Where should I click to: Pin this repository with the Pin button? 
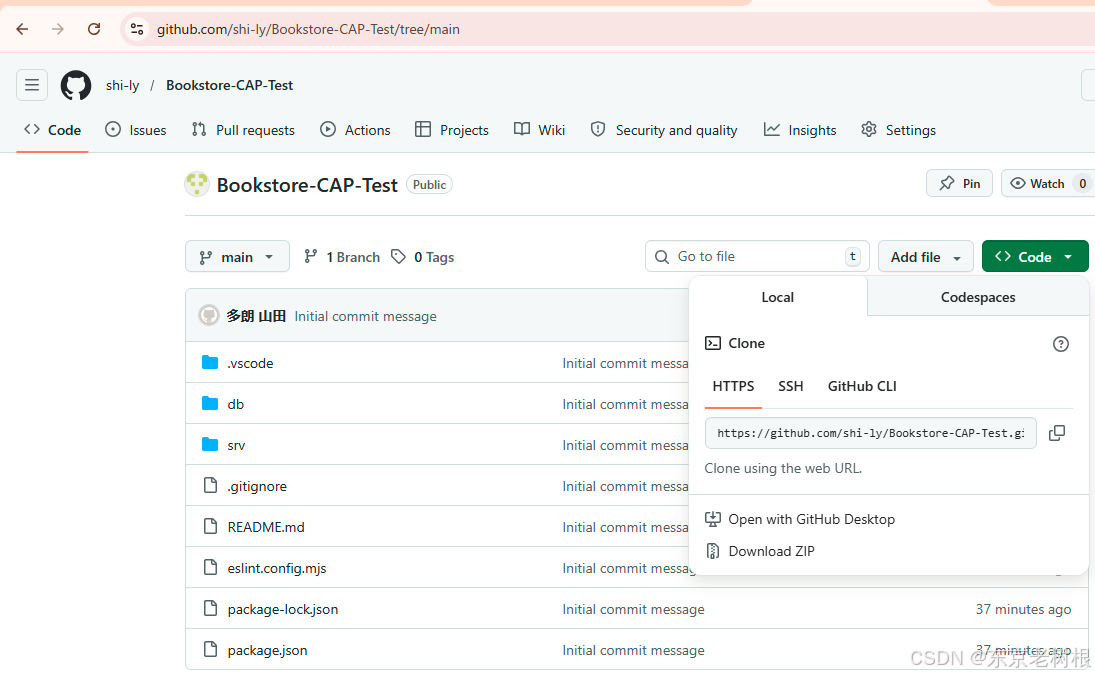(x=959, y=184)
